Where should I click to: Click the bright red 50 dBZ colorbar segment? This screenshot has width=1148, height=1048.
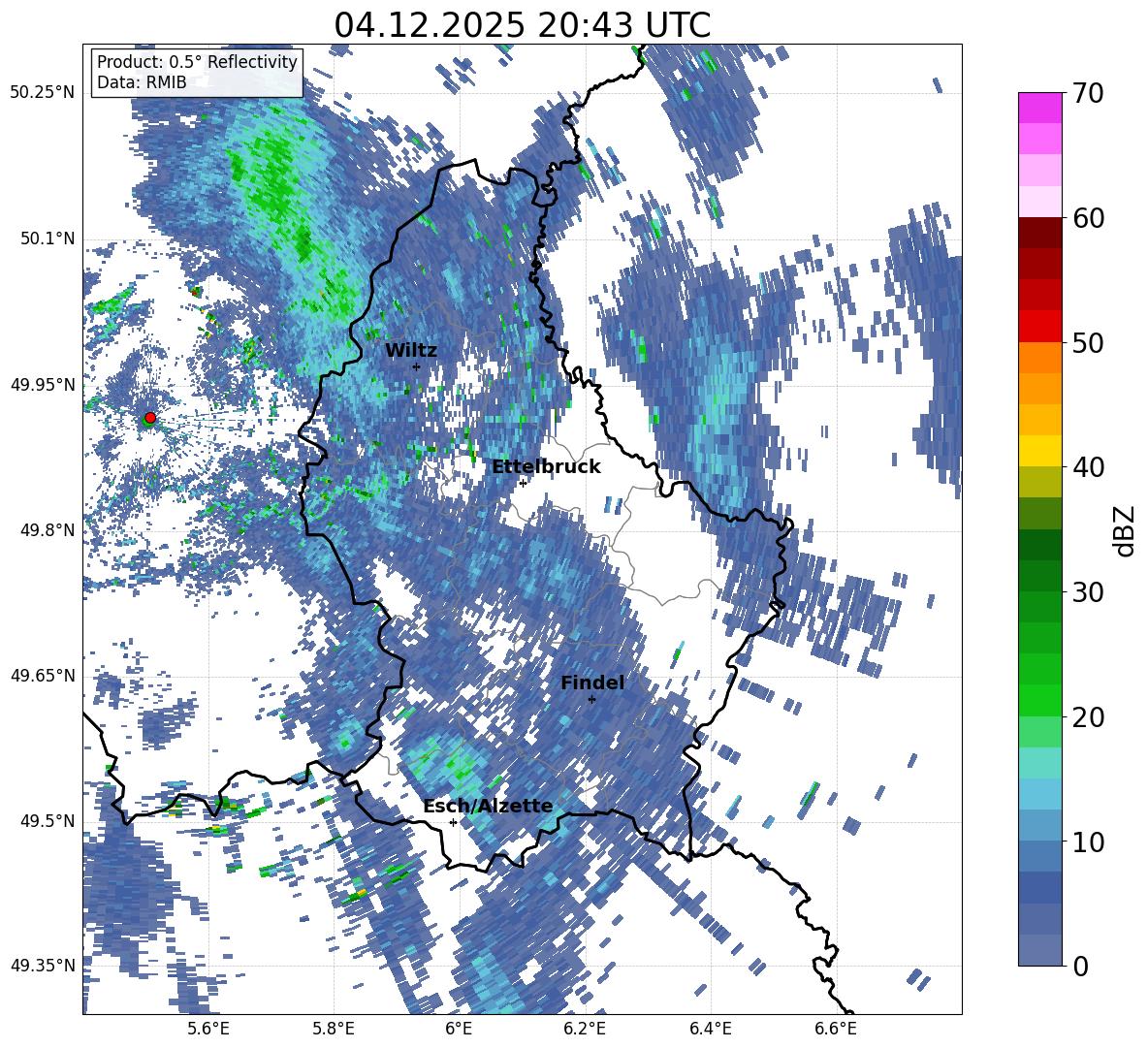1039,327
